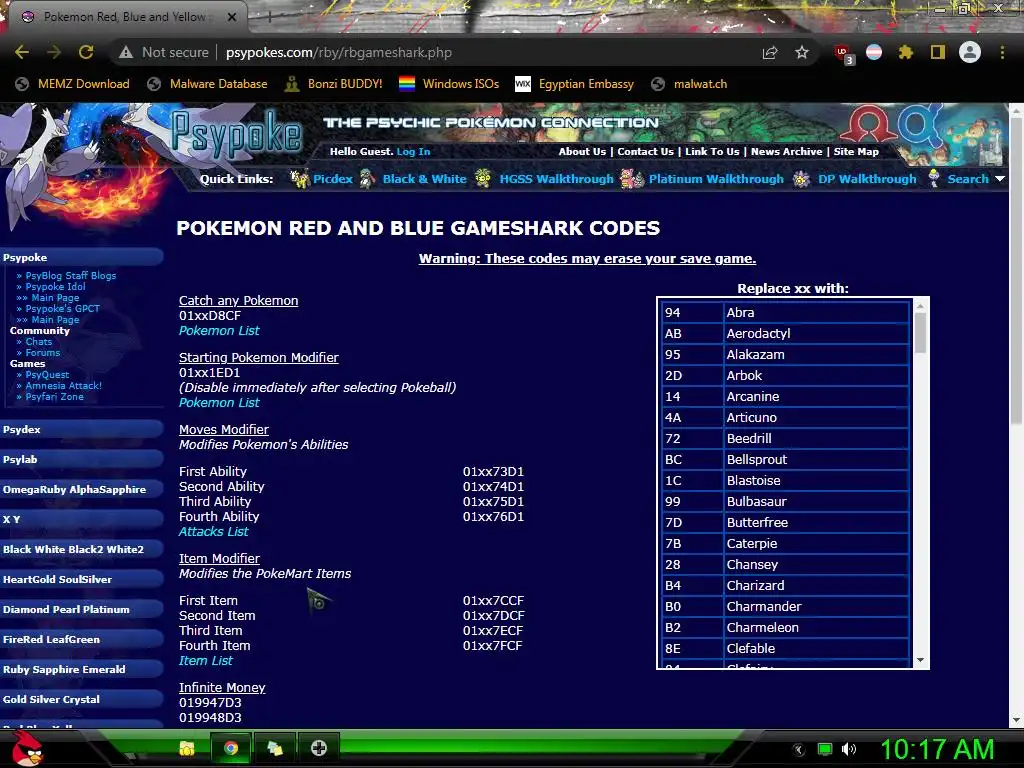Image resolution: width=1024 pixels, height=768 pixels.
Task: Open Pokemon List under Catch any Pokemon
Action: pos(219,331)
